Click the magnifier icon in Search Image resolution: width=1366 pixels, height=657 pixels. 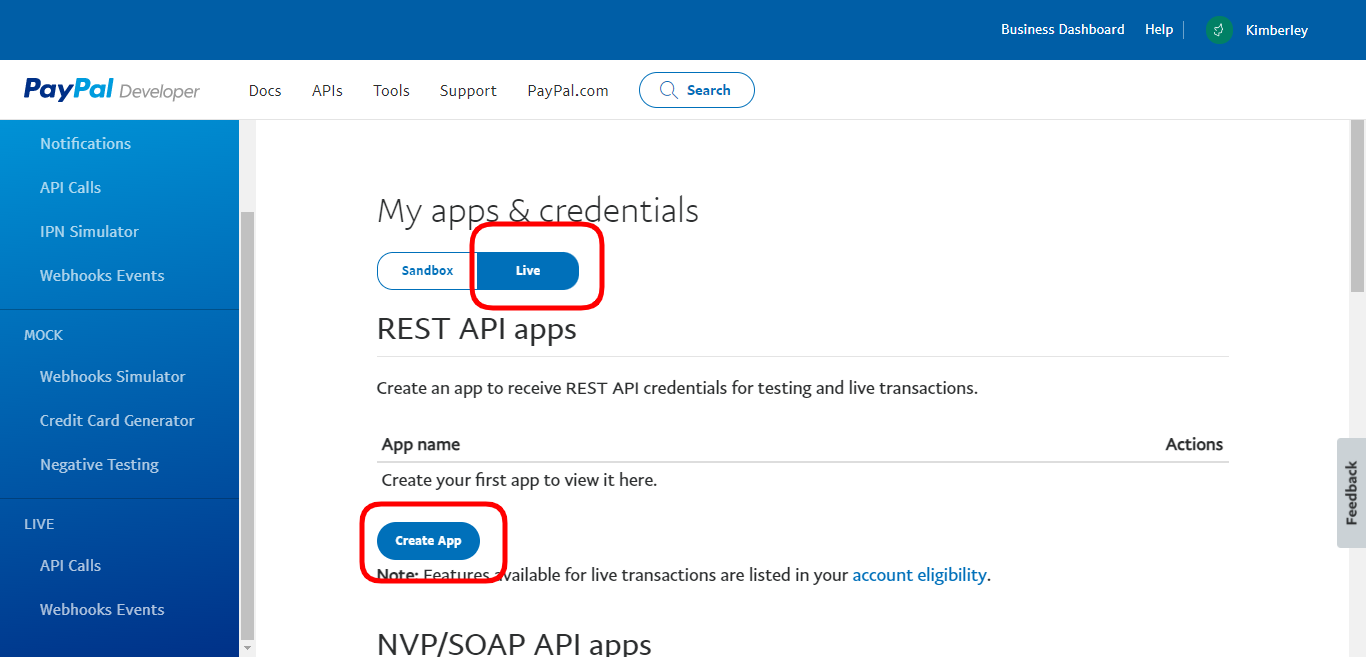[669, 90]
